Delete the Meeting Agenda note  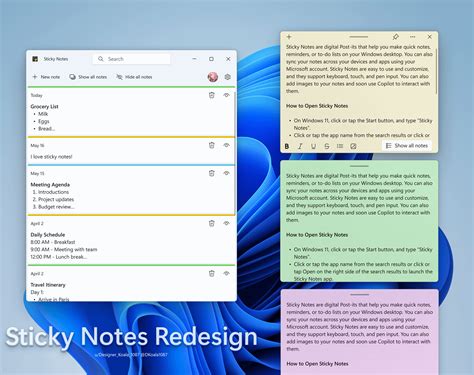click(x=212, y=173)
